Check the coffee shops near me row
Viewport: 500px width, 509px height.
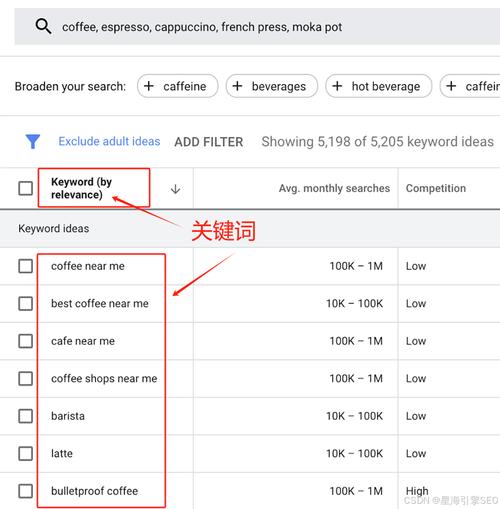26,379
